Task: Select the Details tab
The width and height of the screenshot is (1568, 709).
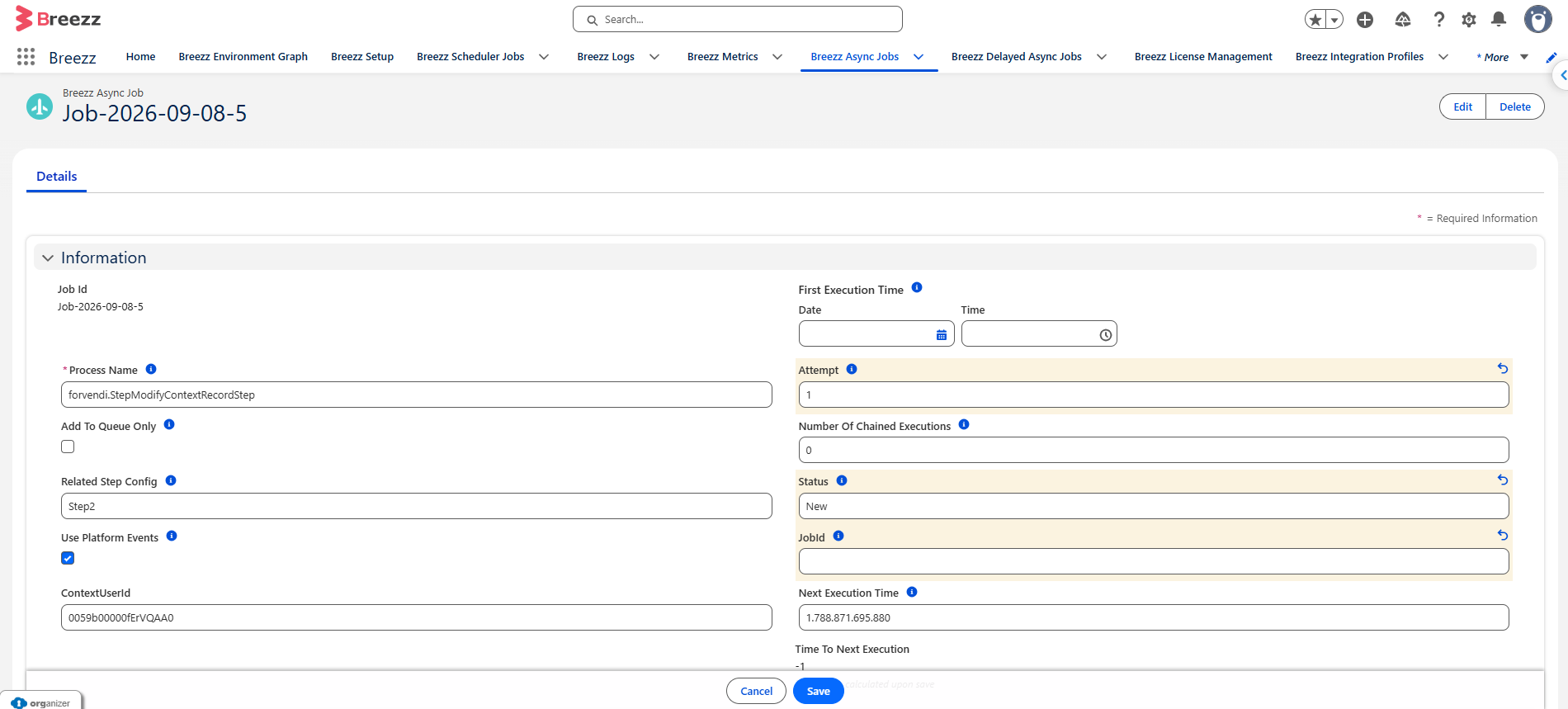Action: (x=56, y=177)
